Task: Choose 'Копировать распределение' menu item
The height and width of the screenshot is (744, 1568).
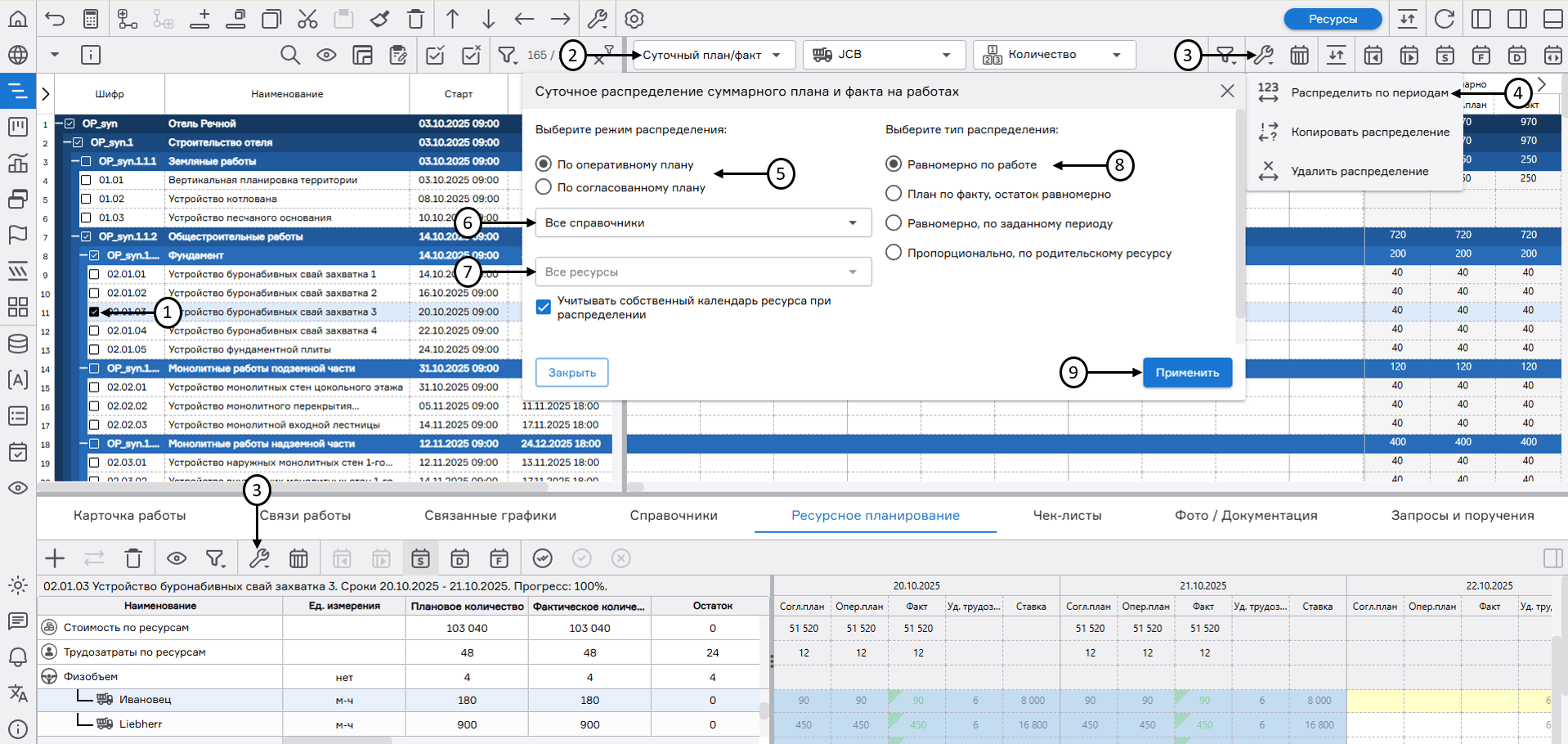Action: click(1369, 132)
